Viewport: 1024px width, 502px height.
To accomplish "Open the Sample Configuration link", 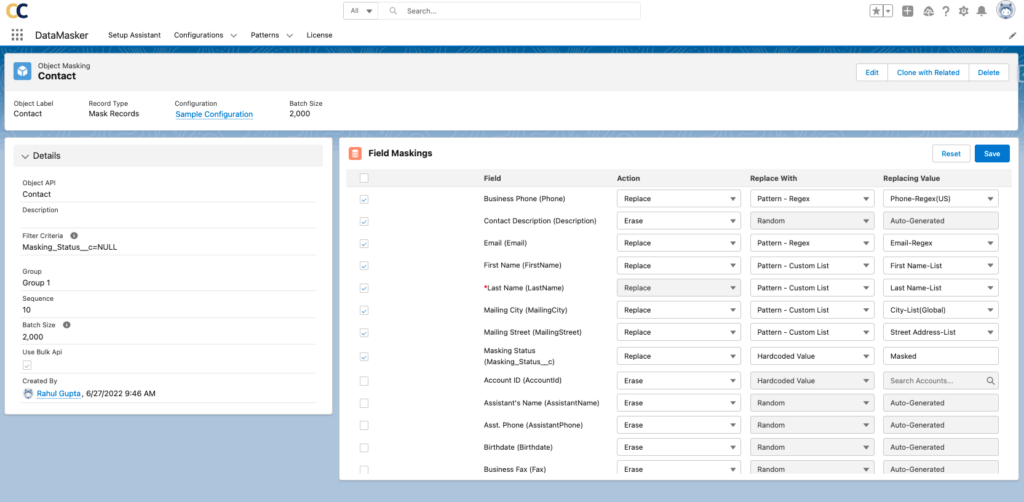I will (214, 114).
